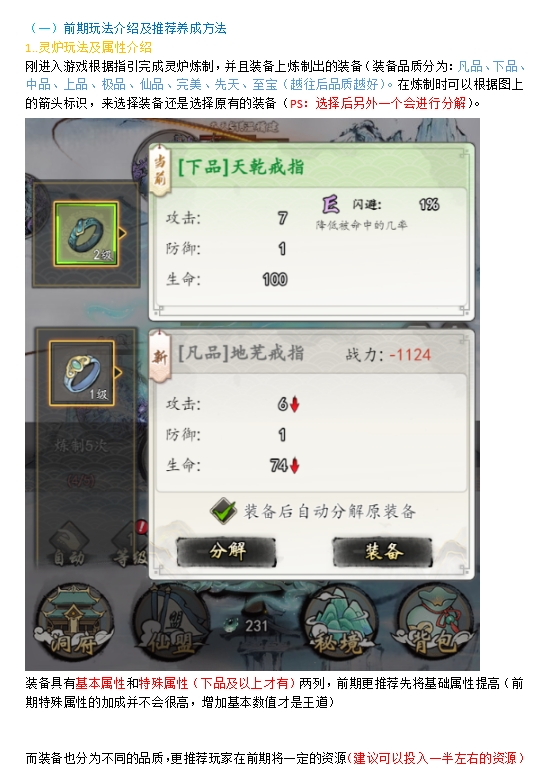Click the 炼制5次 progress label

pos(82,446)
